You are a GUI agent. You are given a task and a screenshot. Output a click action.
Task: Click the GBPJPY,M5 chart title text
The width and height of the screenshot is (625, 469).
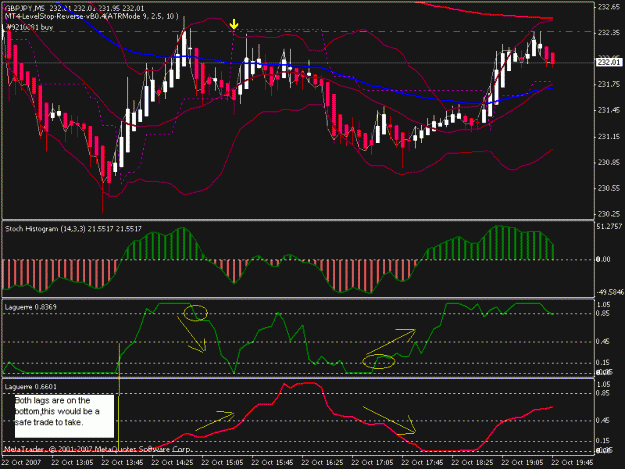(x=25, y=8)
